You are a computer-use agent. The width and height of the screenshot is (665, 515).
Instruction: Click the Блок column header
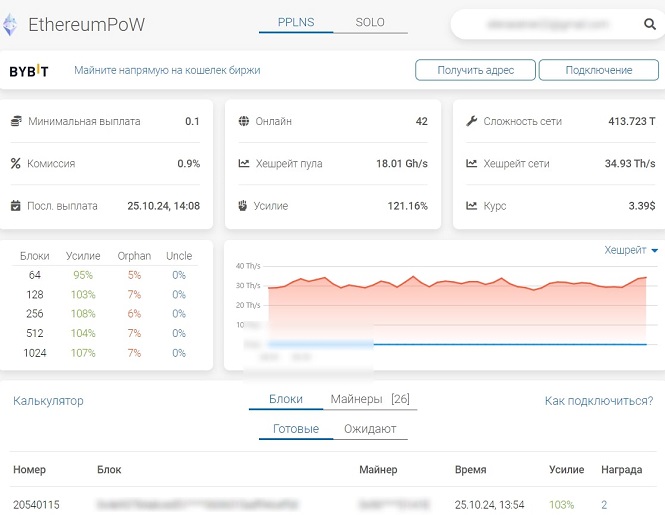pyautogui.click(x=109, y=470)
